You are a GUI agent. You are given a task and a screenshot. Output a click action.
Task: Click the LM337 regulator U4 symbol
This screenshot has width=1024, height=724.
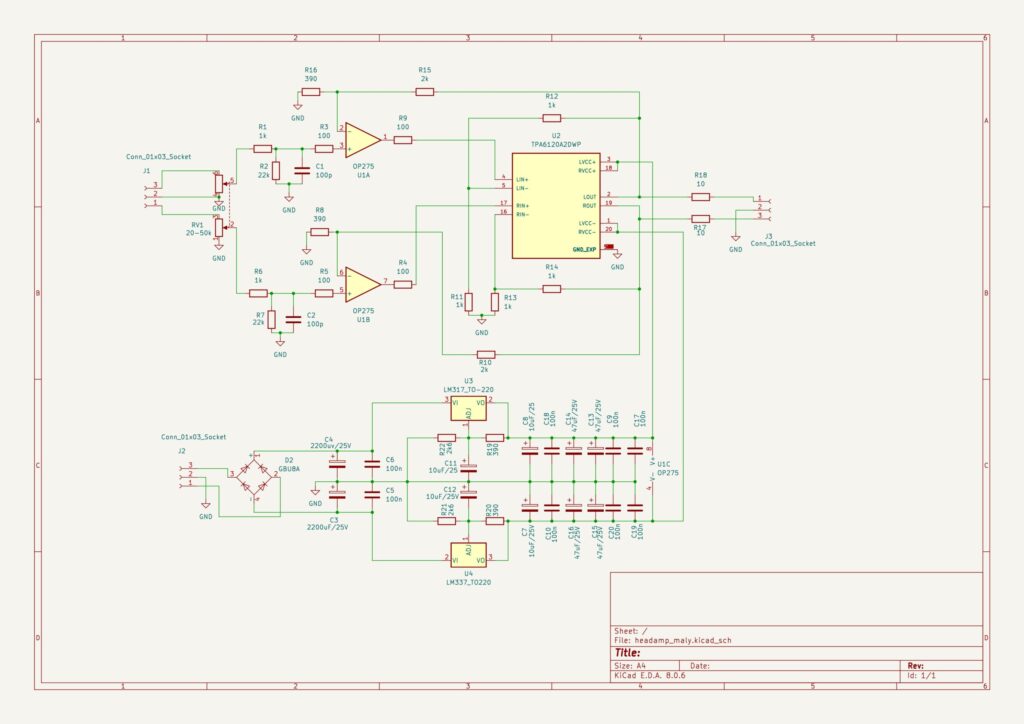pyautogui.click(x=468, y=553)
